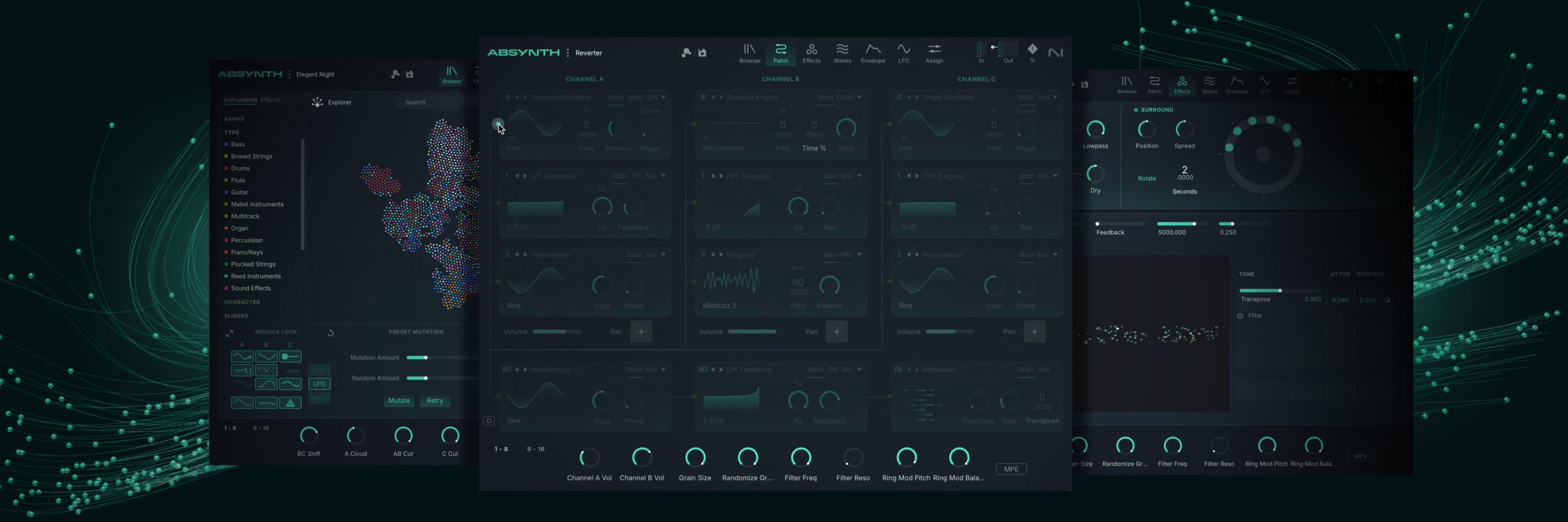Open the Effects page in the Reverter window

click(x=811, y=52)
